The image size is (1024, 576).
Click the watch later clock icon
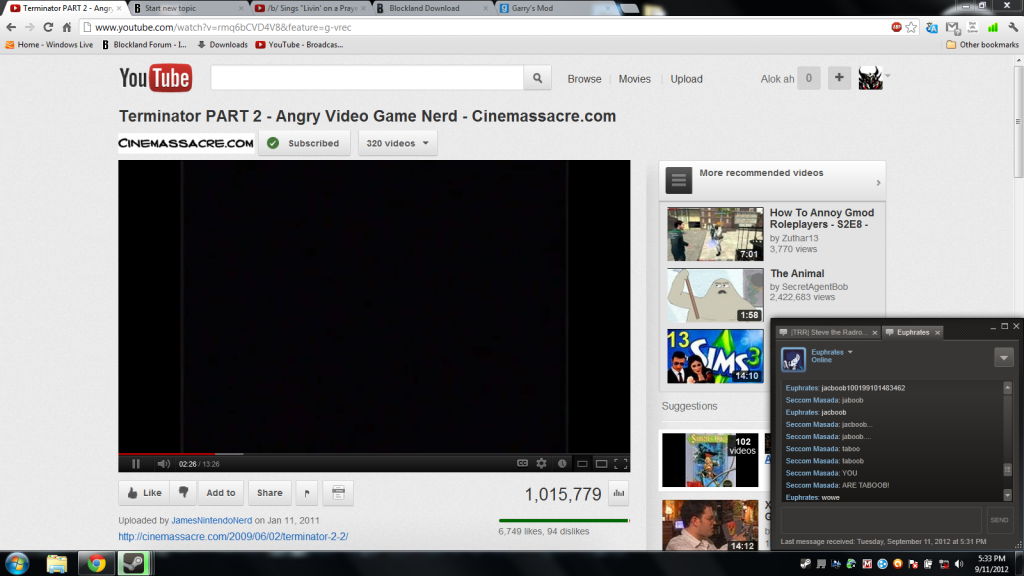tap(562, 464)
